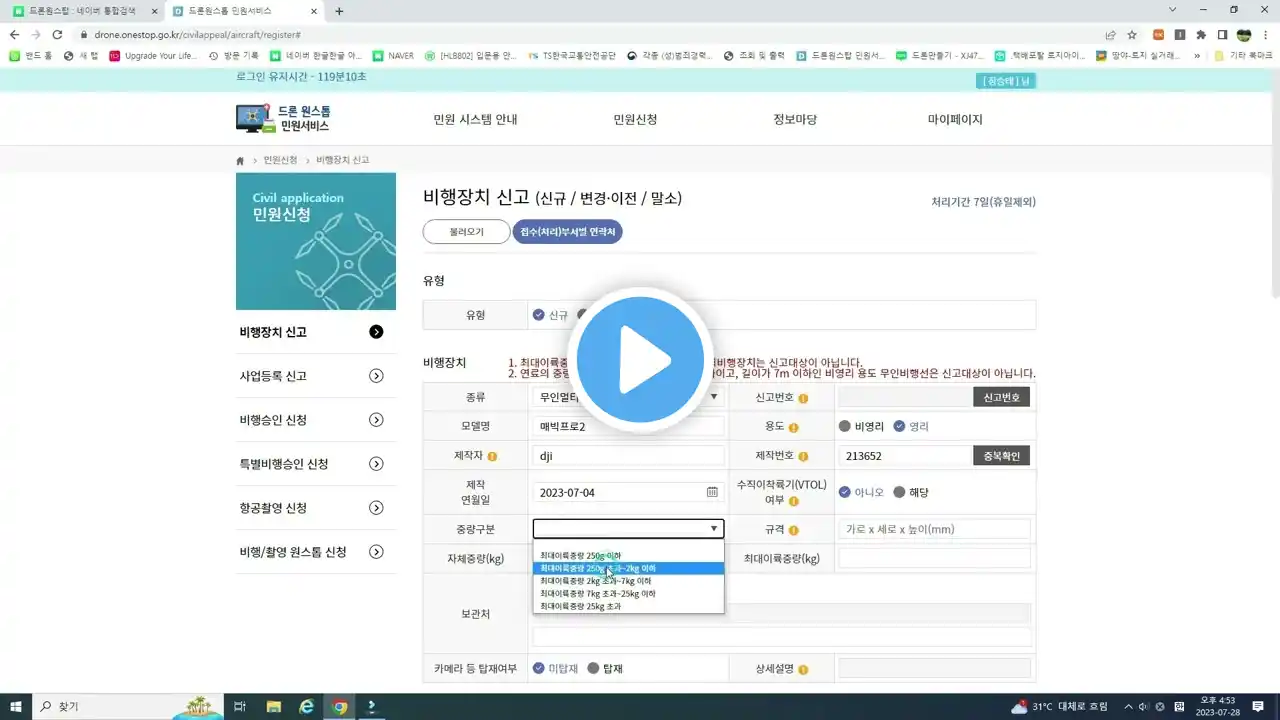Open the share icon in the address bar
The height and width of the screenshot is (720, 1280).
click(x=1110, y=34)
